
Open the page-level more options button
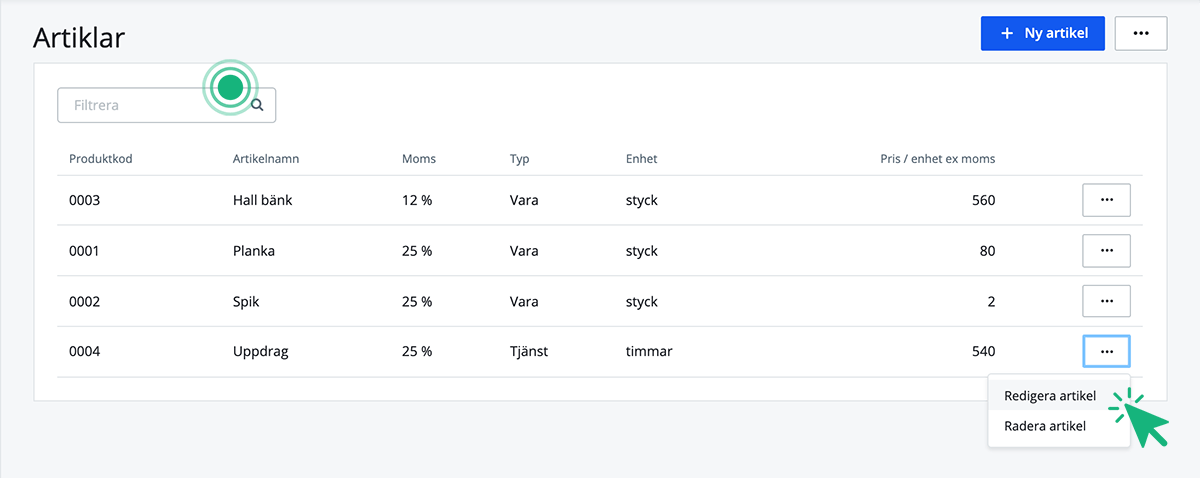(1140, 33)
